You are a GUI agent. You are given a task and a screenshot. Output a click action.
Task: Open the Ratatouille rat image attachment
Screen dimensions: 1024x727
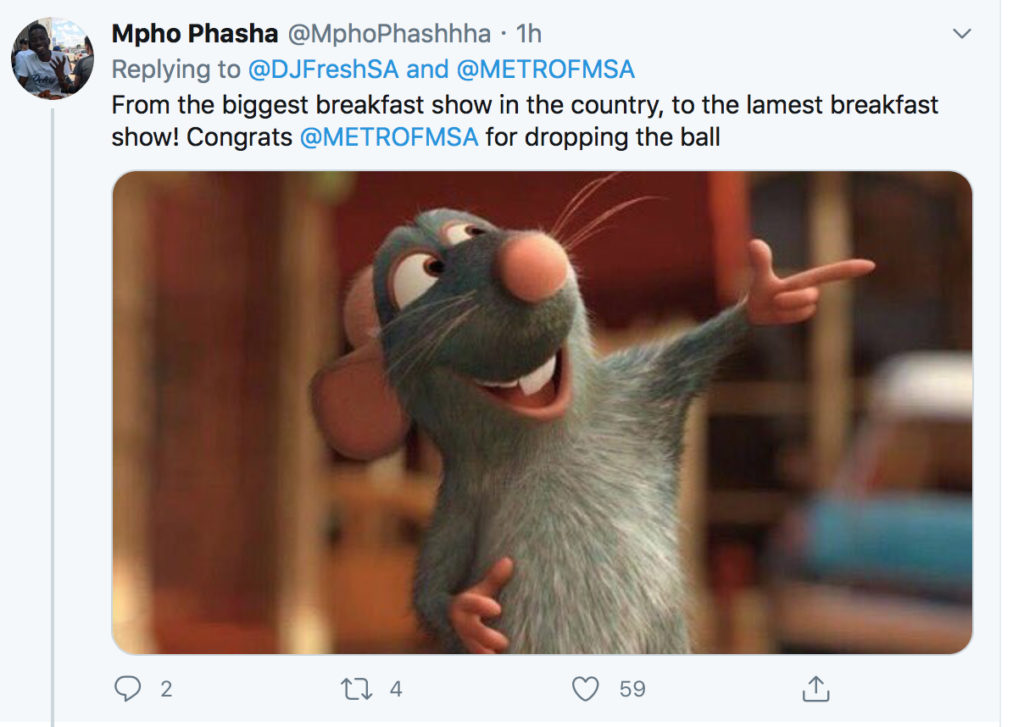coord(542,412)
